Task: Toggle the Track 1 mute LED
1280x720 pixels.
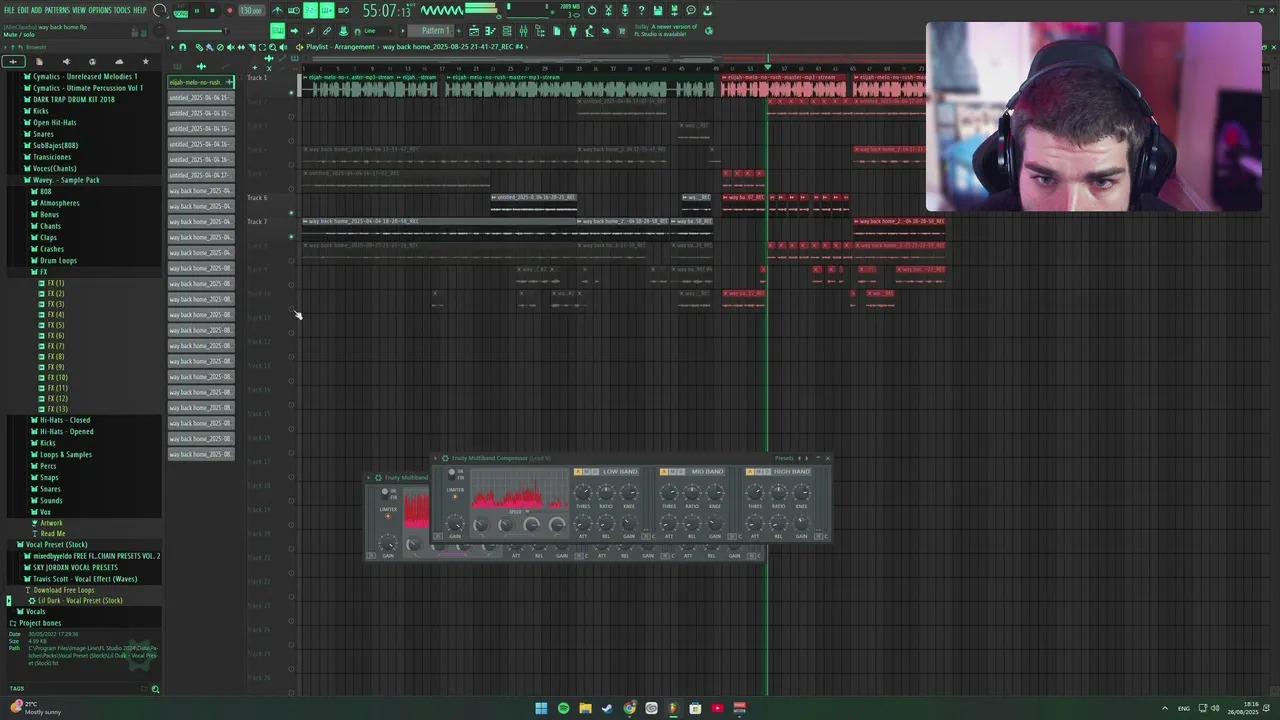Action: click(292, 92)
